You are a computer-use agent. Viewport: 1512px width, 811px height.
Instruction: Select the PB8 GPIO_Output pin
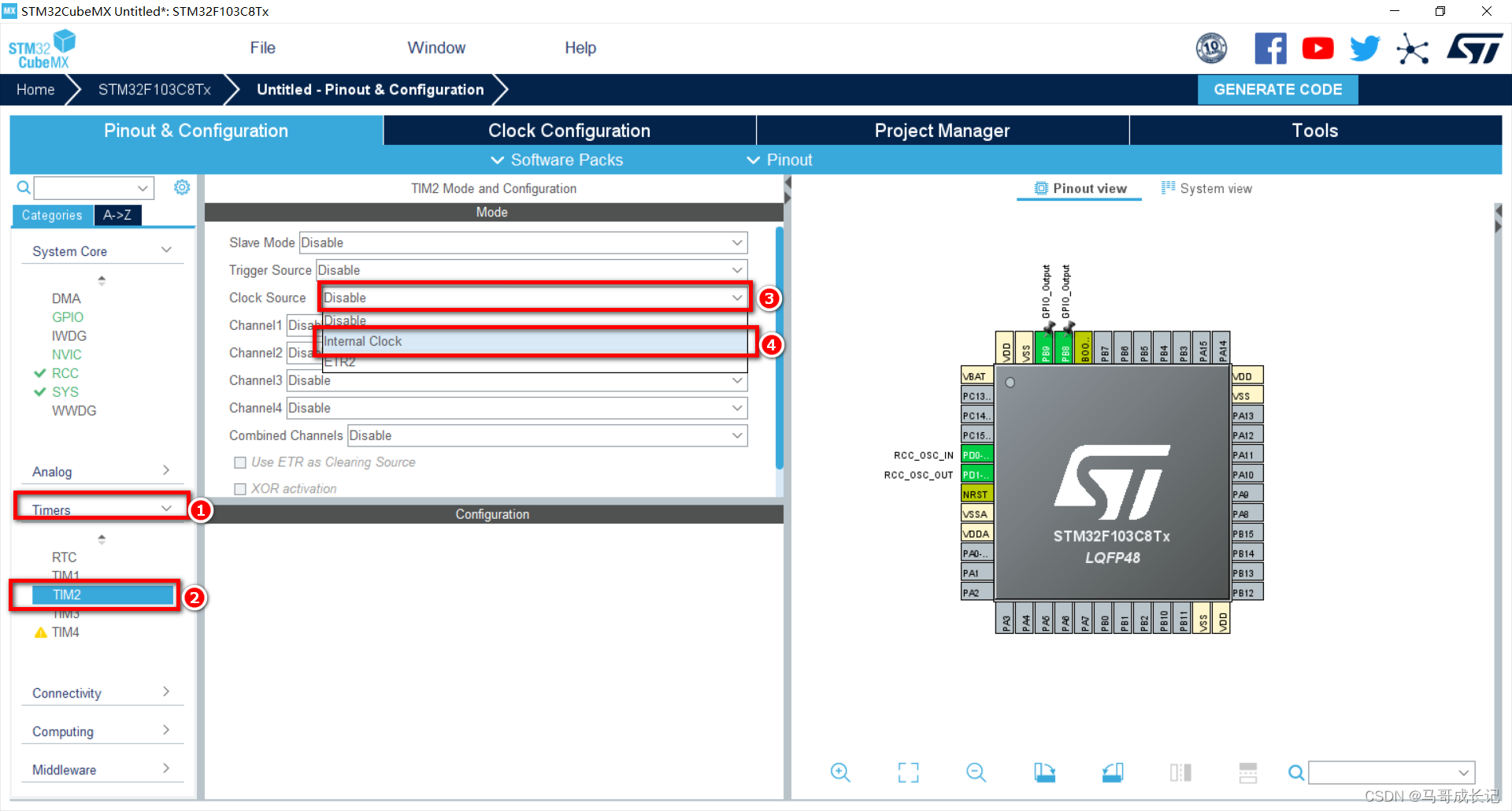(1065, 347)
